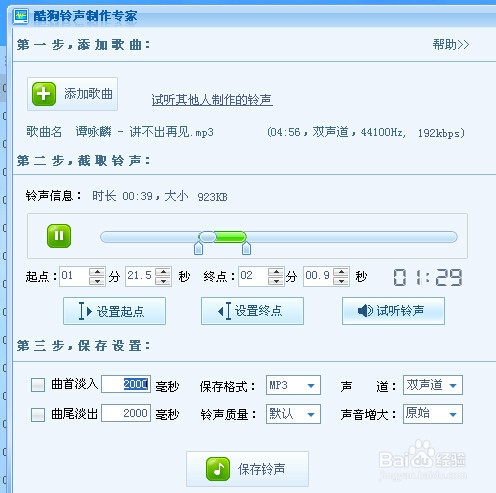Open the 声音增大 原始 dropdown

coord(433,414)
